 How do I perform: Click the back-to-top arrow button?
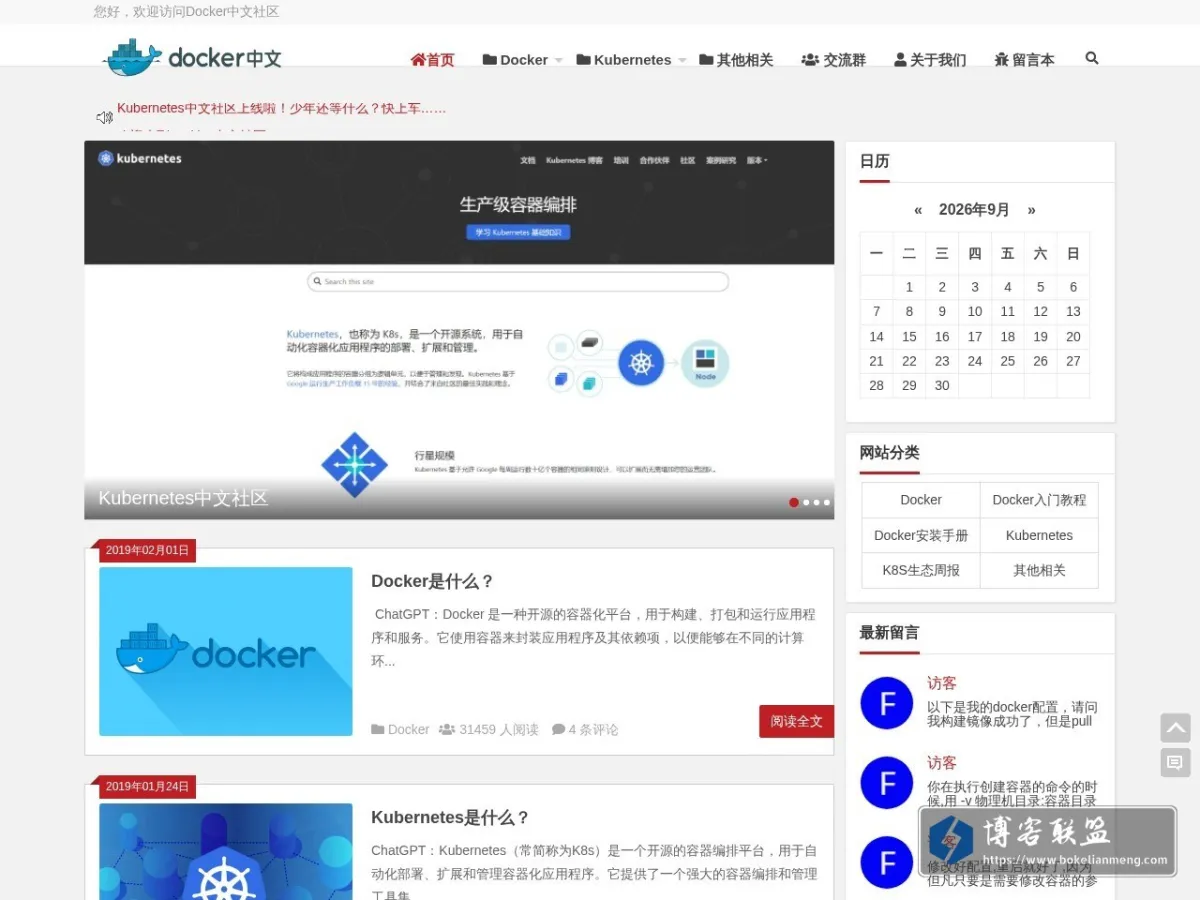tap(1175, 728)
